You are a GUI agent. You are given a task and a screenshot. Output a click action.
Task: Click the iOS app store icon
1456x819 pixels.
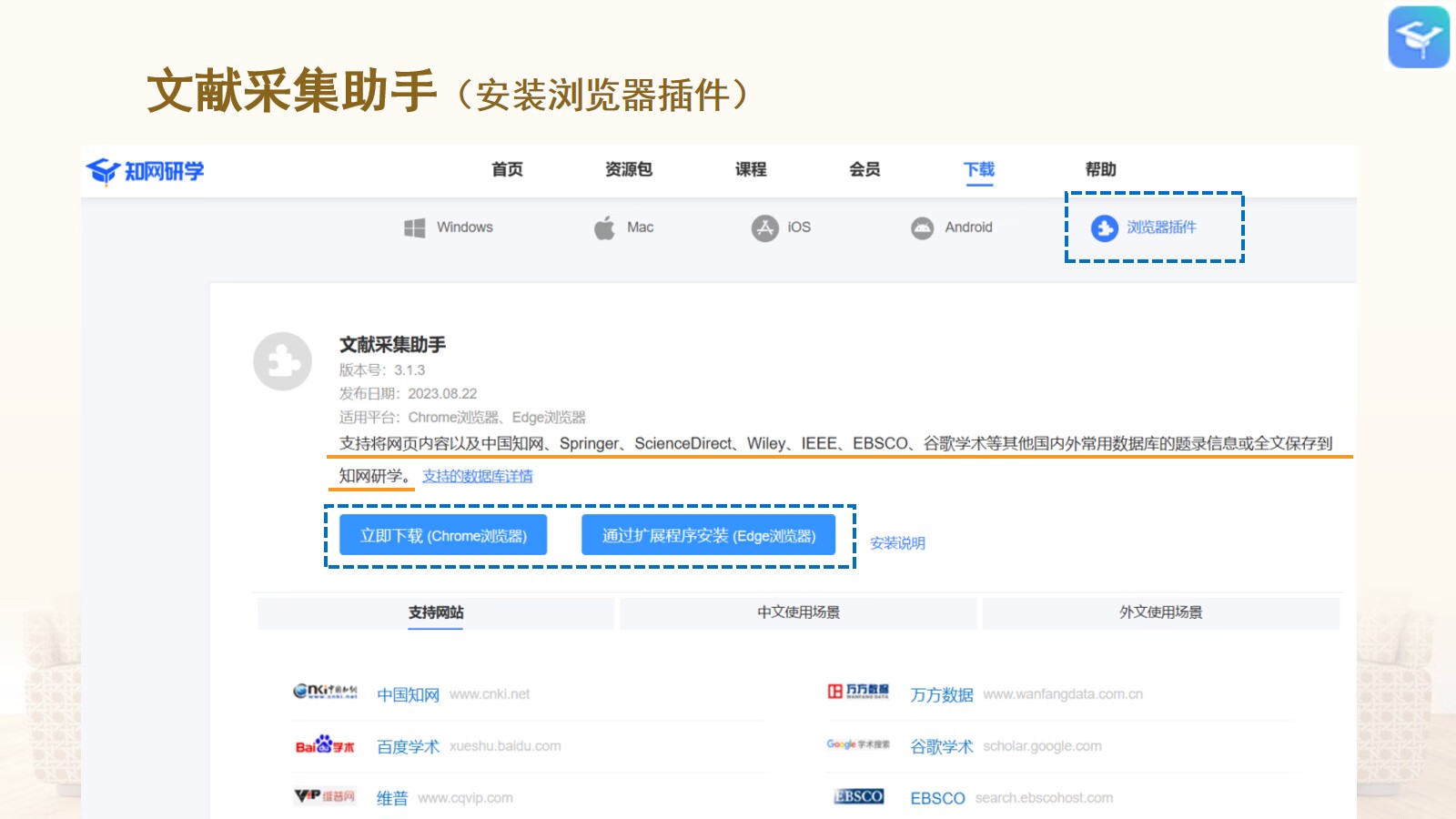pos(764,227)
